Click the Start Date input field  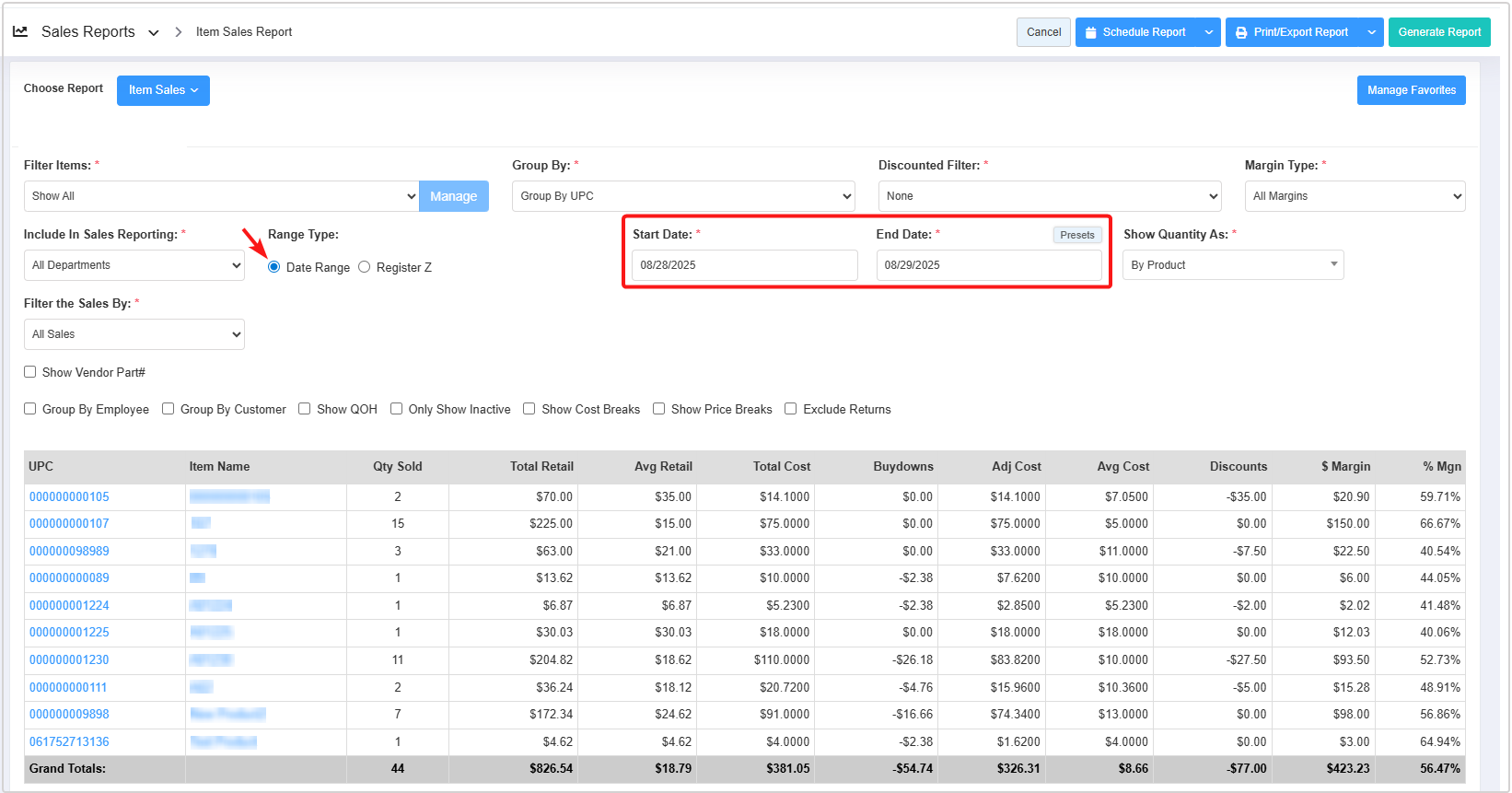[x=744, y=265]
